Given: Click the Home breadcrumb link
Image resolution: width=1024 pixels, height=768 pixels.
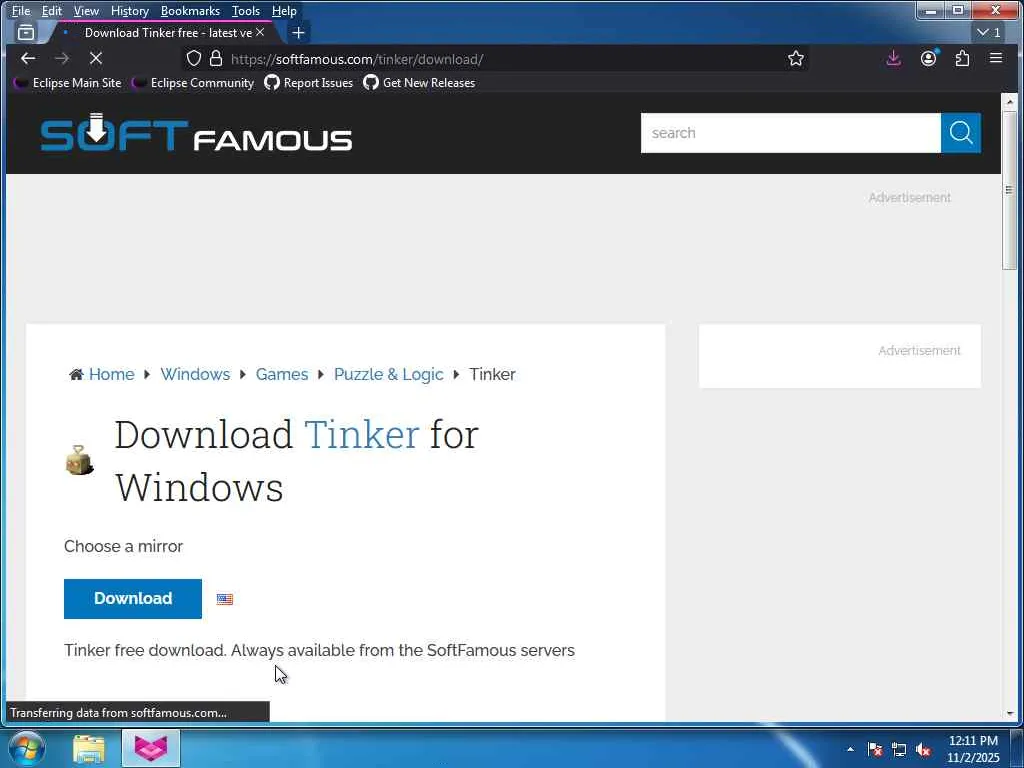Looking at the screenshot, I should (x=112, y=374).
